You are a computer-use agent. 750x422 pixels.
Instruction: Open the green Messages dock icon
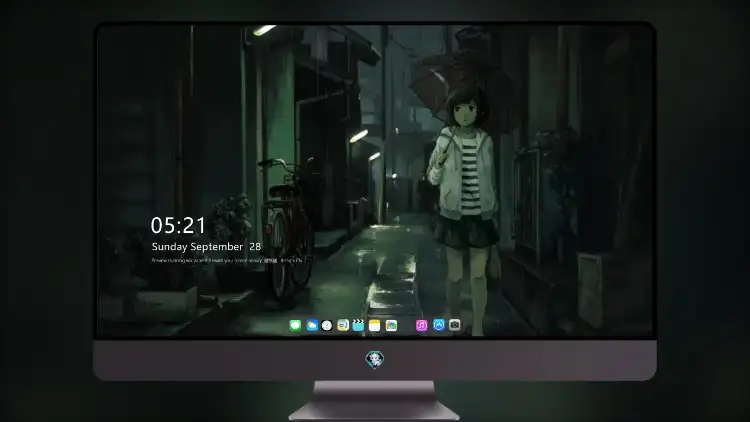[295, 325]
